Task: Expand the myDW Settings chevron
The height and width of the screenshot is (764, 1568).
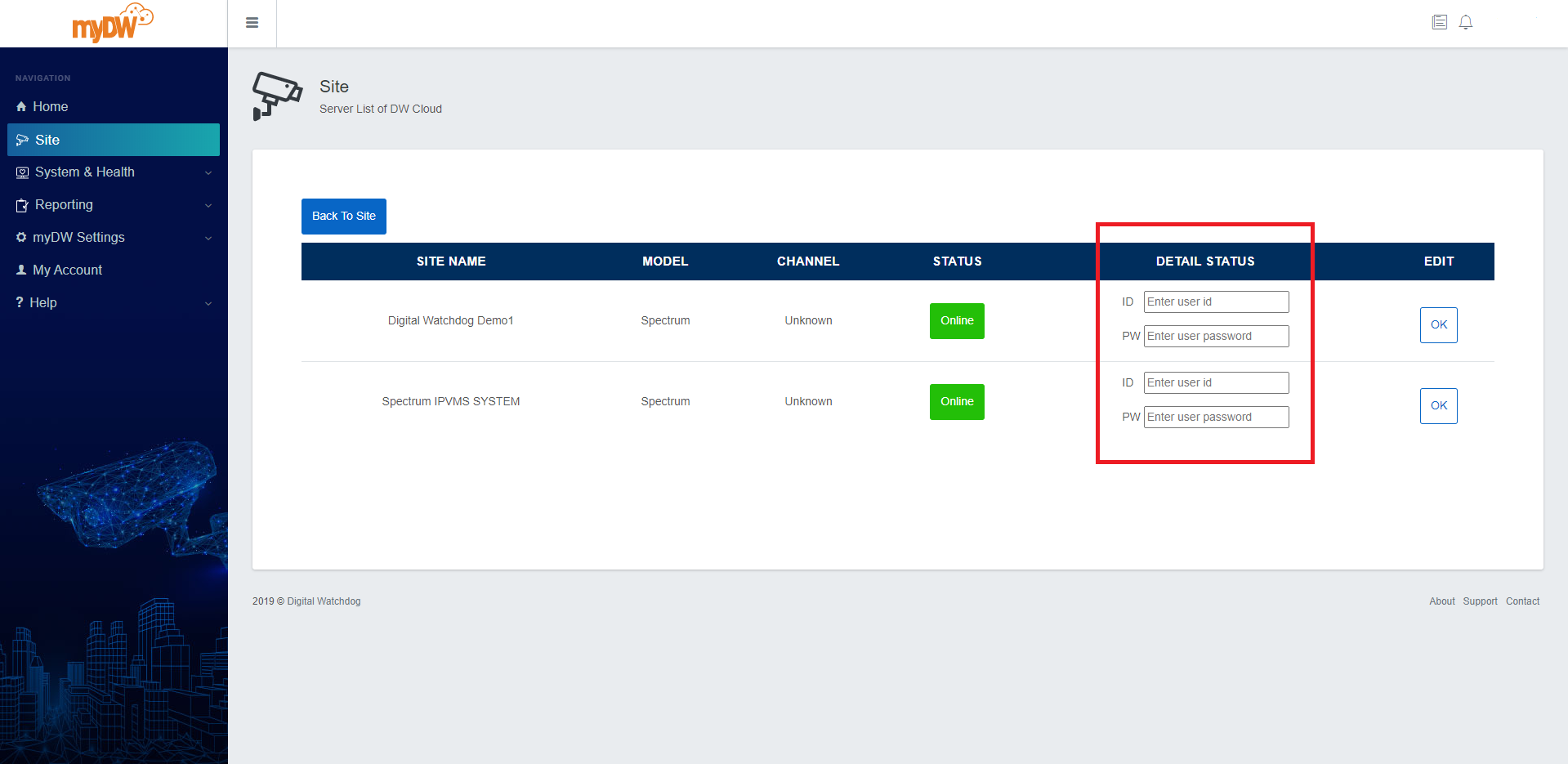Action: [x=208, y=239]
